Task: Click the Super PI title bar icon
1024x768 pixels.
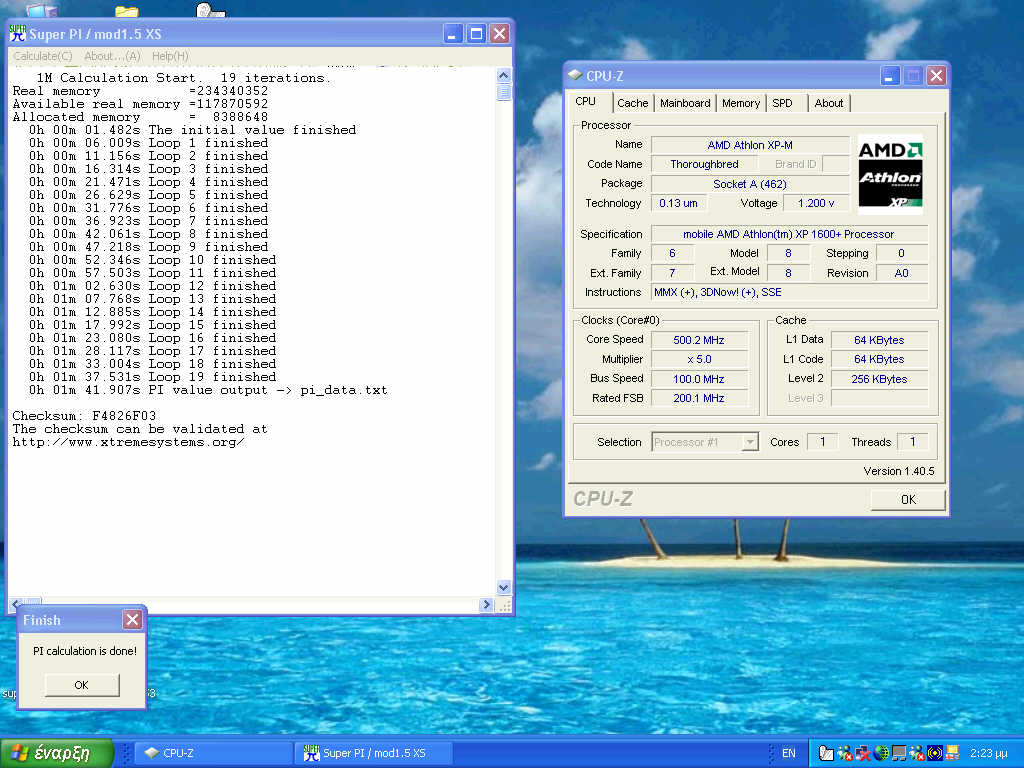Action: 18,33
